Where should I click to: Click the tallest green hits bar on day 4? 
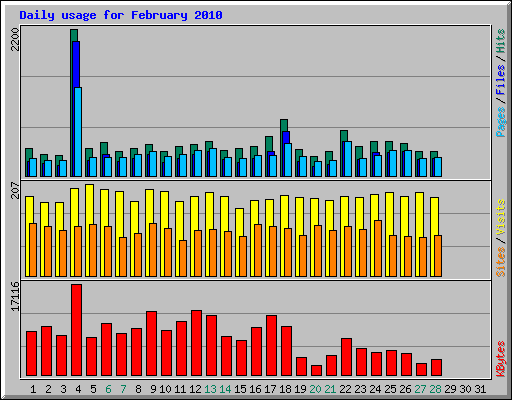(x=74, y=35)
